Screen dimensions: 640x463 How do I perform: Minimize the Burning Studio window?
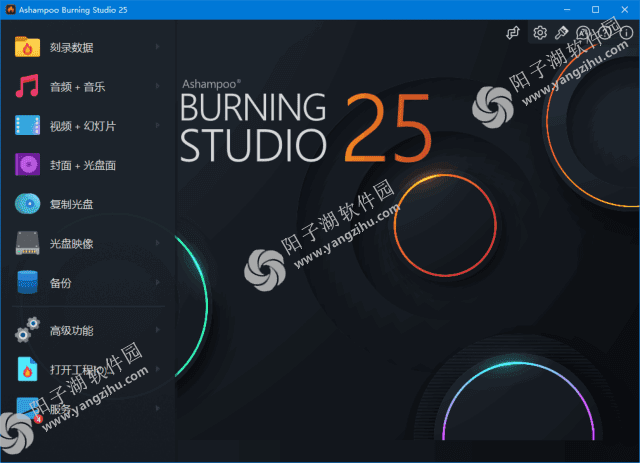point(567,9)
